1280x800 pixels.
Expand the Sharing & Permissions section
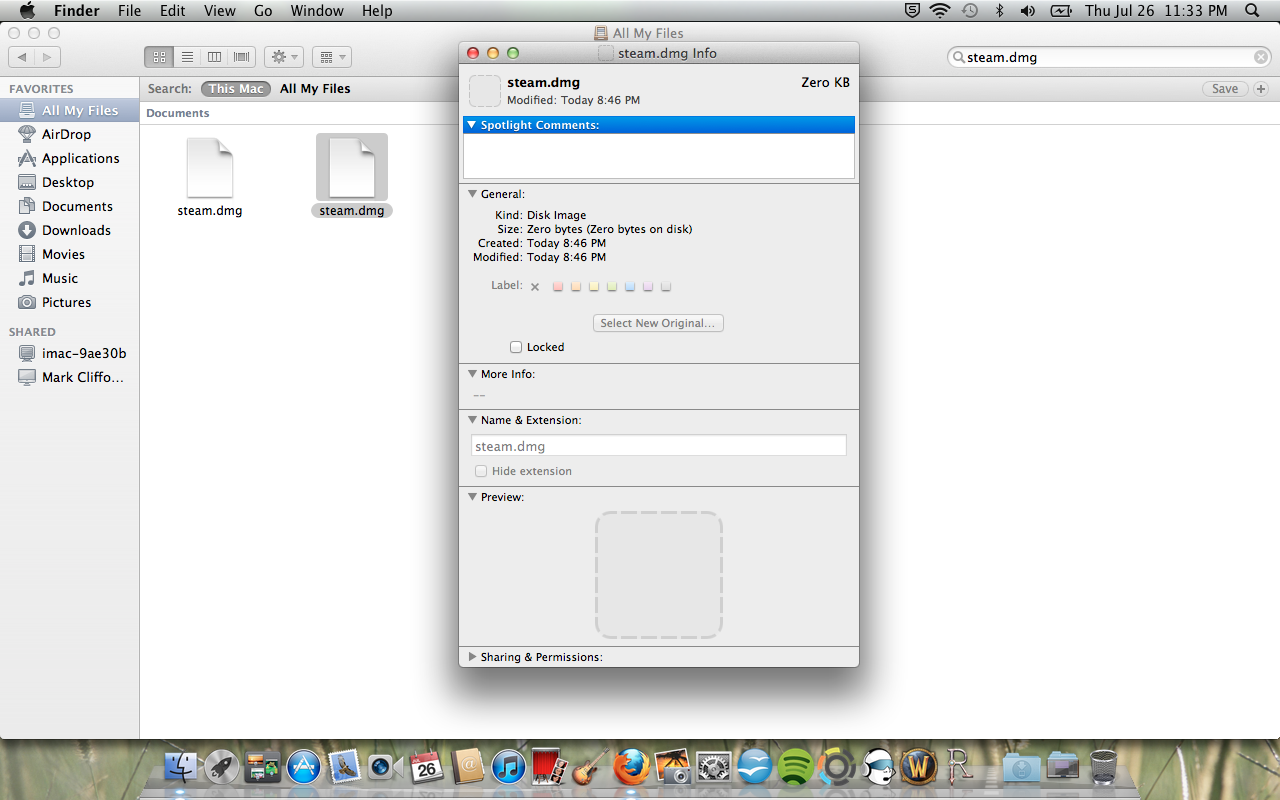pyautogui.click(x=472, y=657)
